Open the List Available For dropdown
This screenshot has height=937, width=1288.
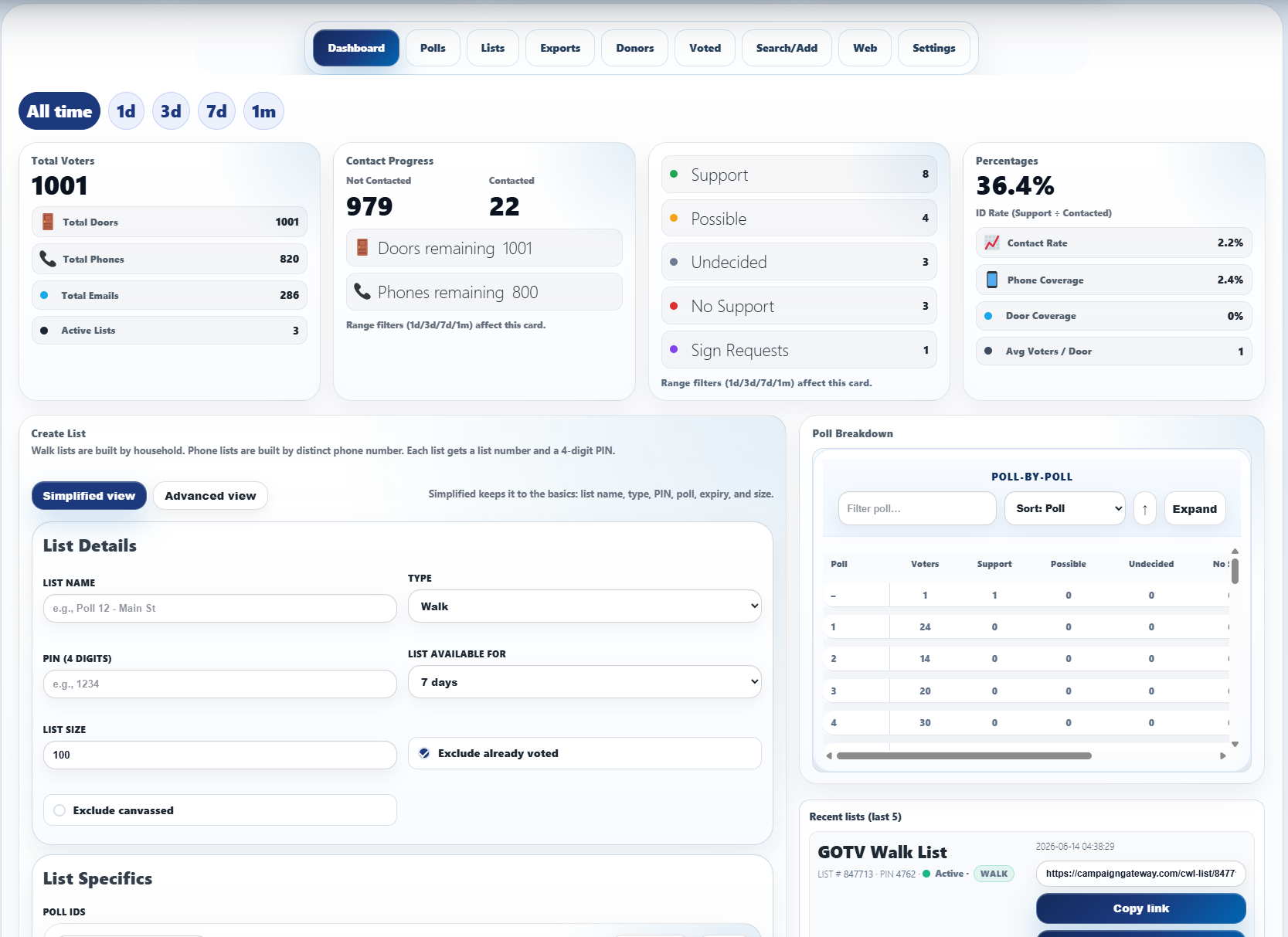[x=585, y=682]
